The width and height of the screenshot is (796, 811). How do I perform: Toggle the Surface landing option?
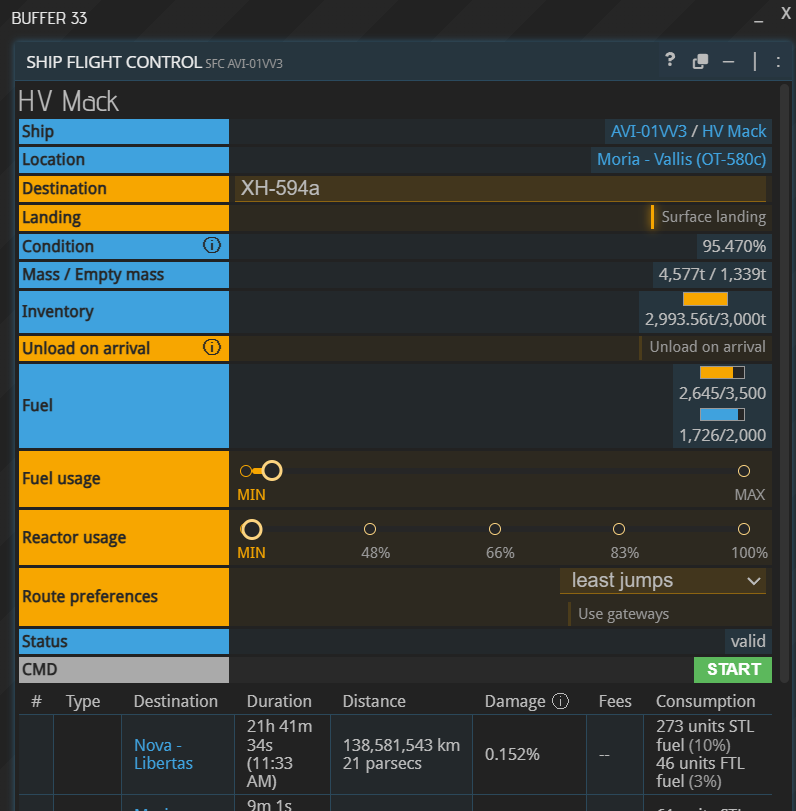708,217
